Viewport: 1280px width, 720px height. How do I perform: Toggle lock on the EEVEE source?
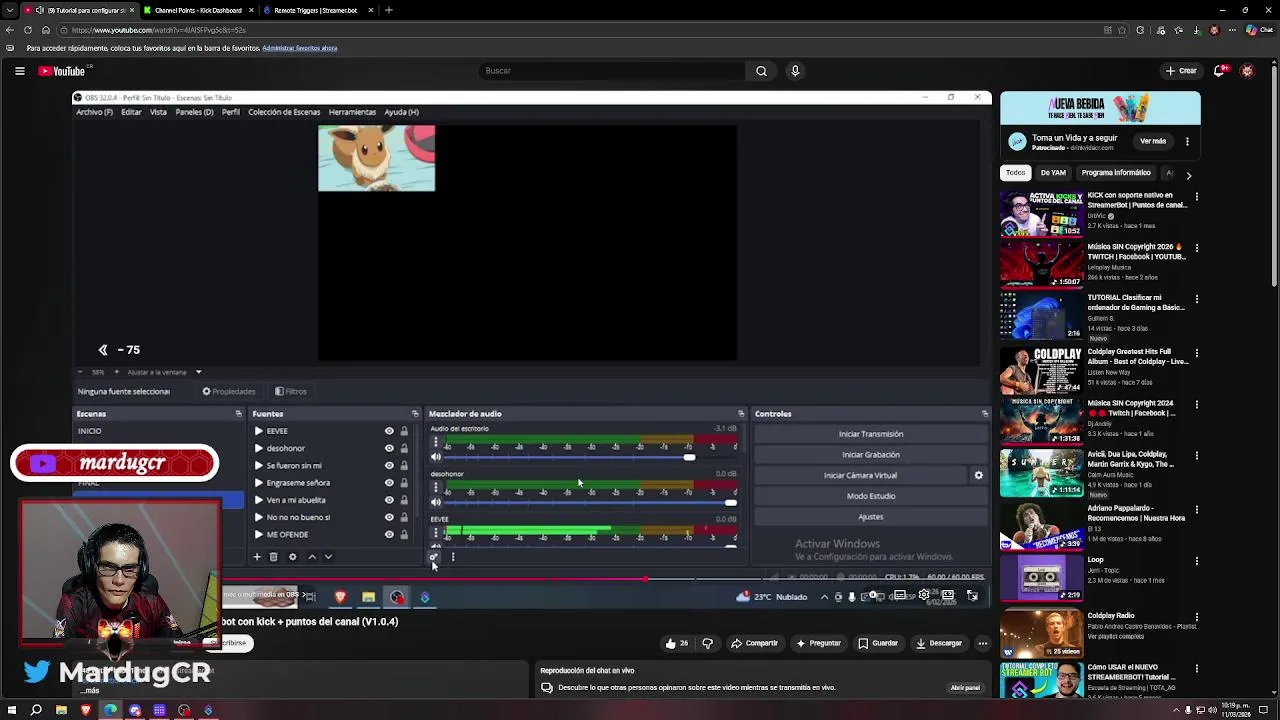tap(404, 431)
